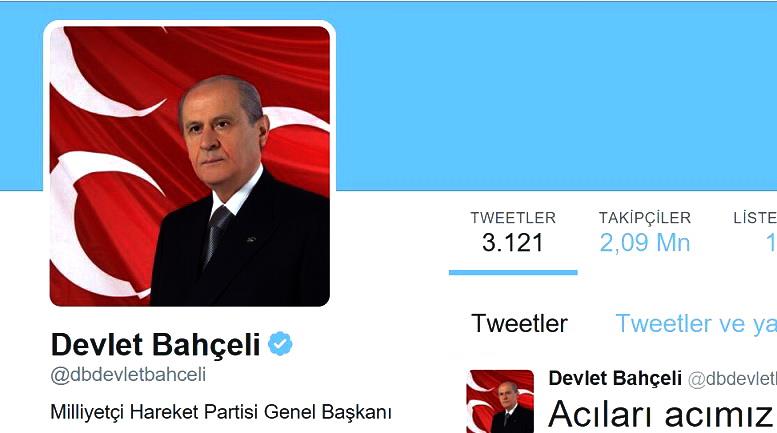Open the TAKİPÇİLER followers label
Viewport: 777px width, 433px height.
pyautogui.click(x=644, y=217)
